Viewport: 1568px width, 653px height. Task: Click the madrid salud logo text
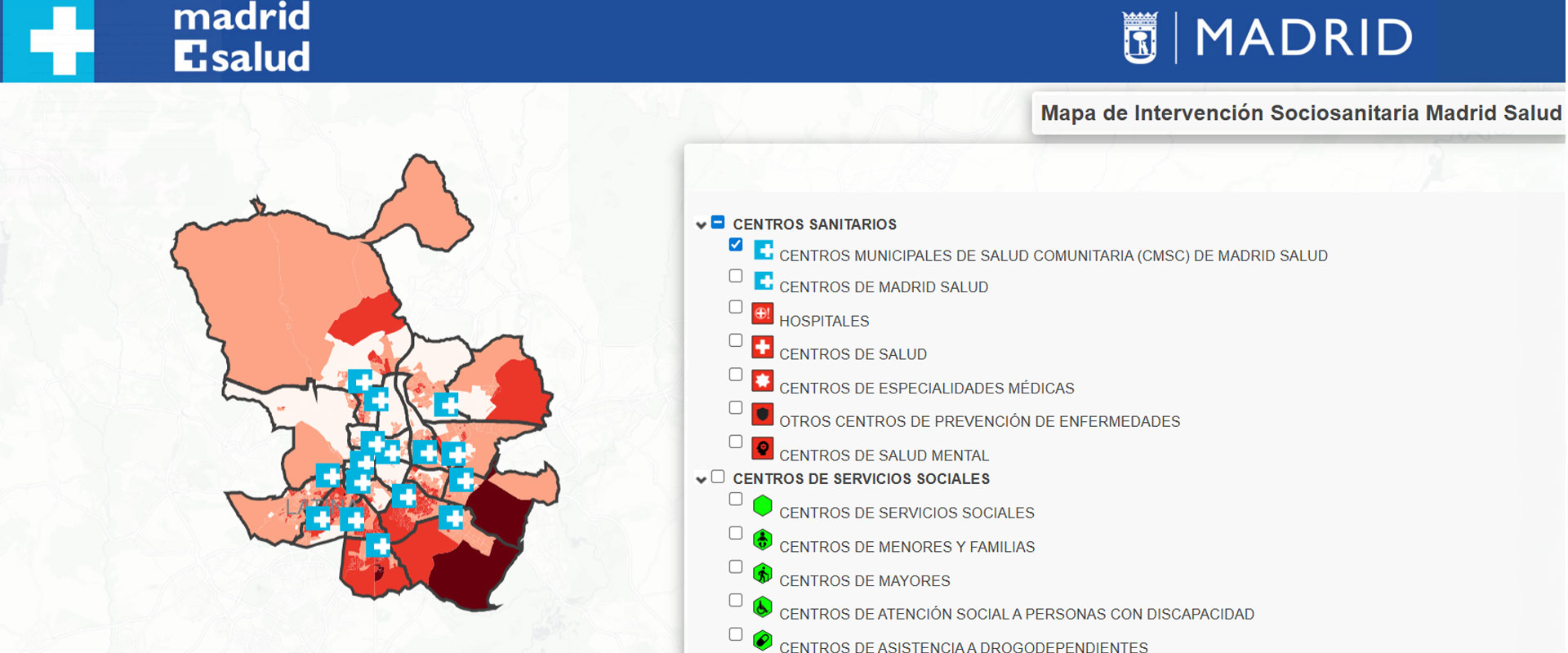pos(242,38)
